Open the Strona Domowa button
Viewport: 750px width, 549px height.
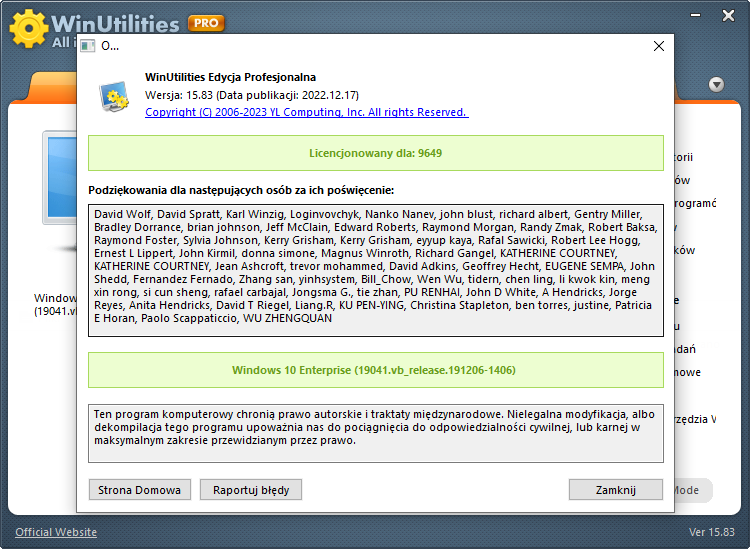click(x=140, y=490)
